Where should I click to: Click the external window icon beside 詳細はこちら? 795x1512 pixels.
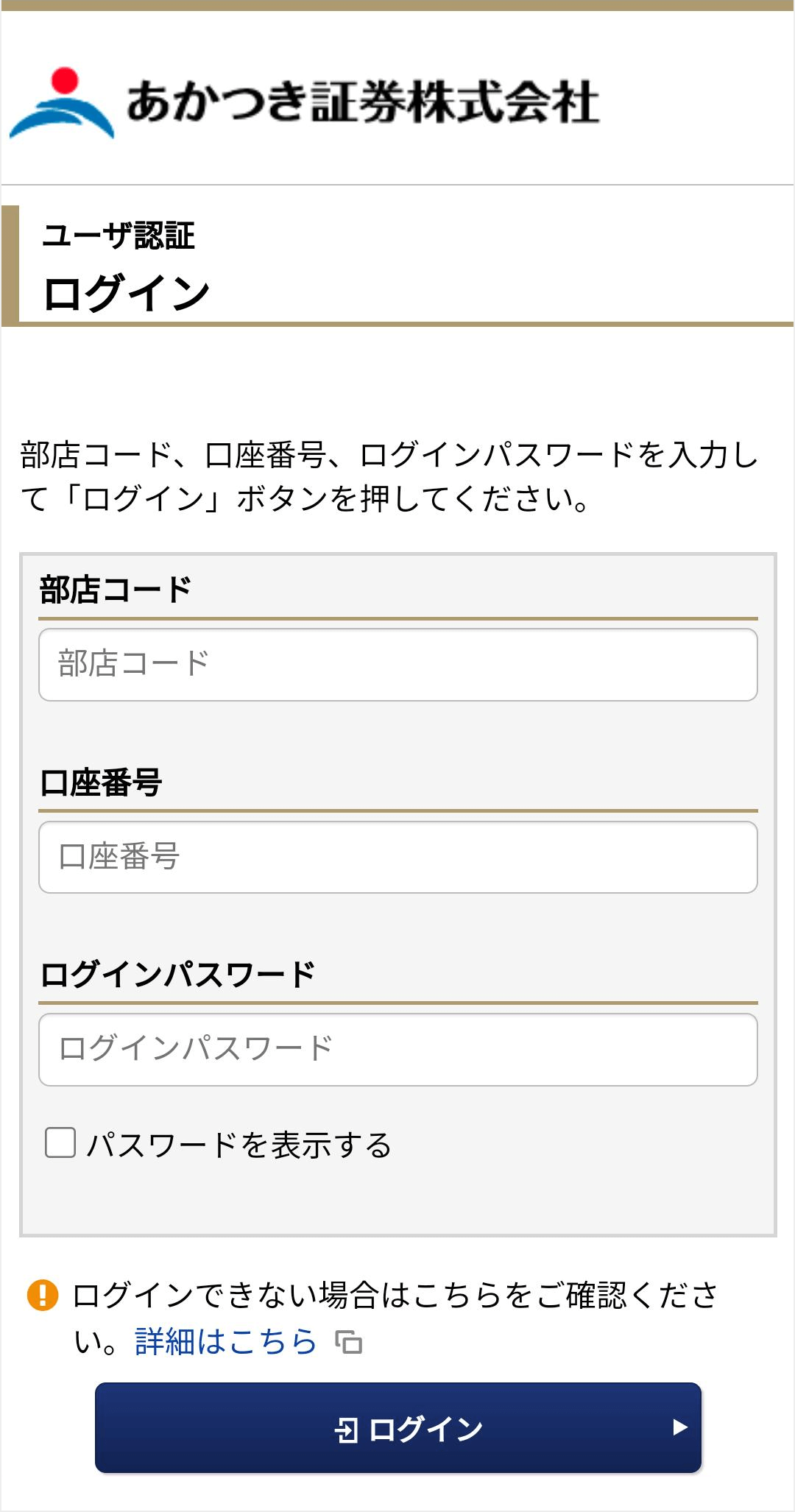point(349,1342)
